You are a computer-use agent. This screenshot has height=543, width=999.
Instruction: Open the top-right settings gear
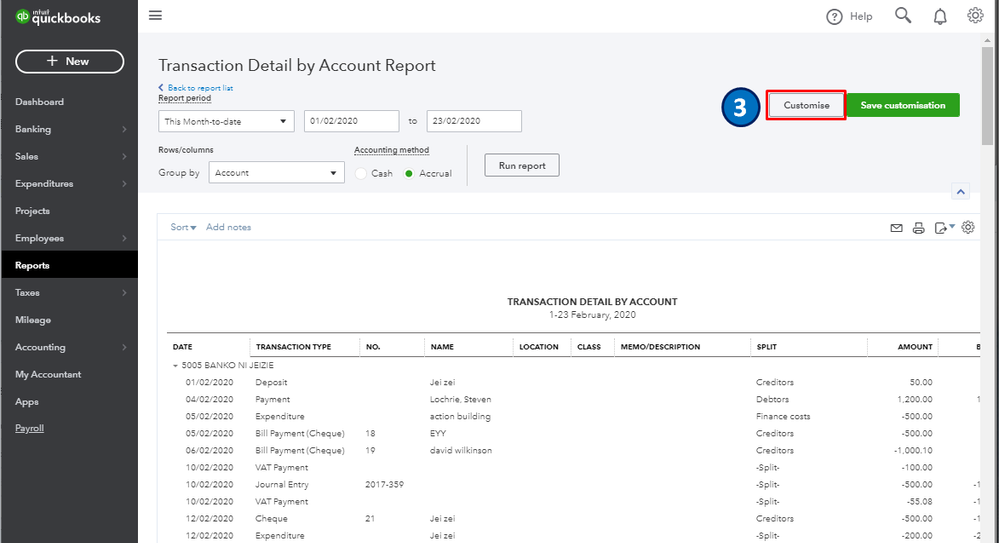point(975,15)
